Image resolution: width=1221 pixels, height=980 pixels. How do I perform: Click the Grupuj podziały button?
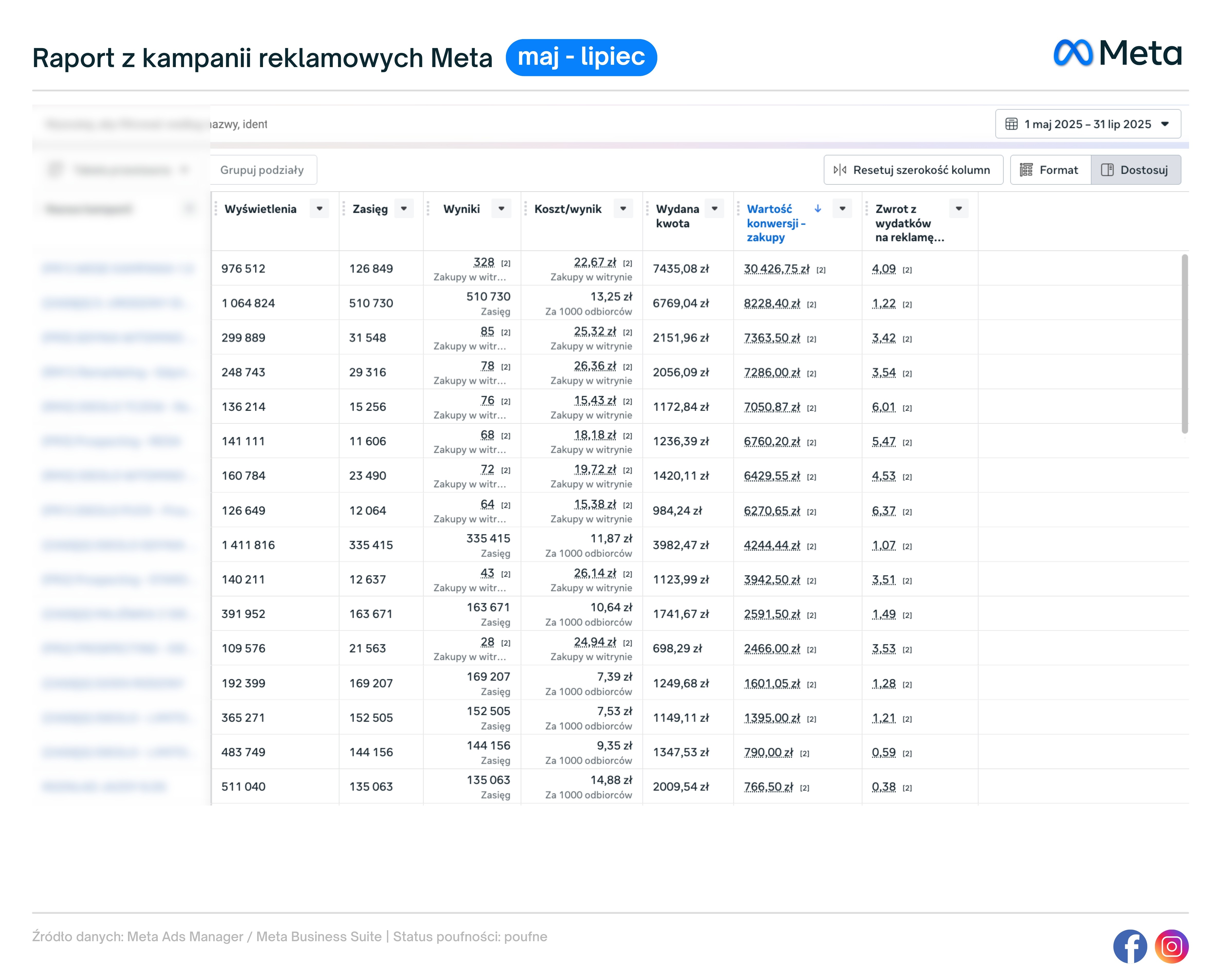tap(262, 170)
